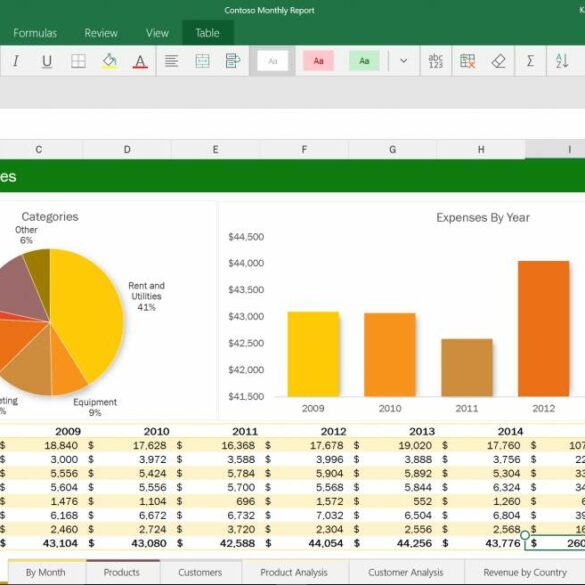Expand the cell styles gallery
Viewport: 585px width, 585px height.
pyautogui.click(x=403, y=61)
